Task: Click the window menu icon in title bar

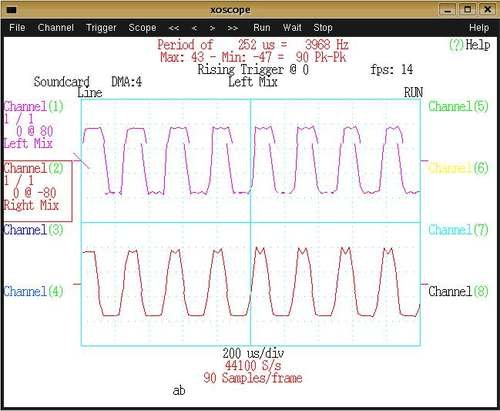Action: click(11, 10)
